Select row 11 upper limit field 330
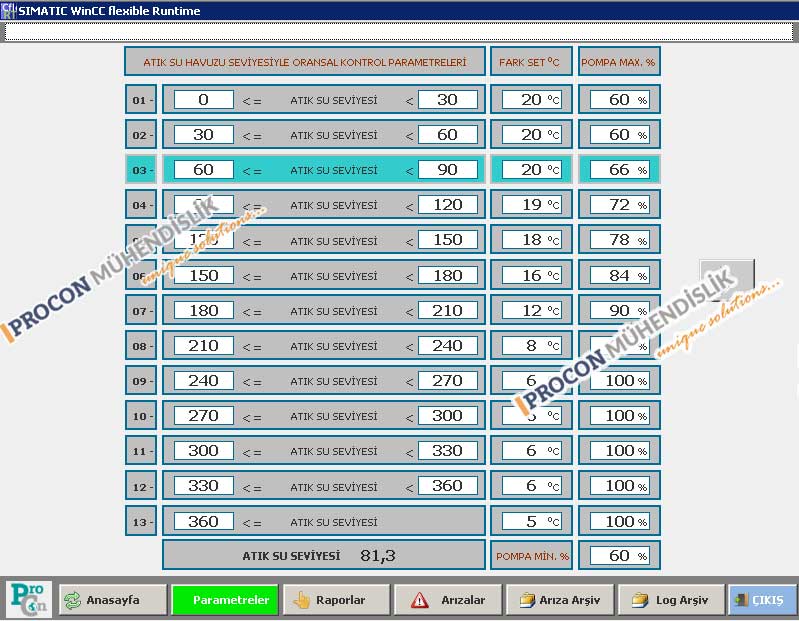This screenshot has width=799, height=621. (x=447, y=450)
